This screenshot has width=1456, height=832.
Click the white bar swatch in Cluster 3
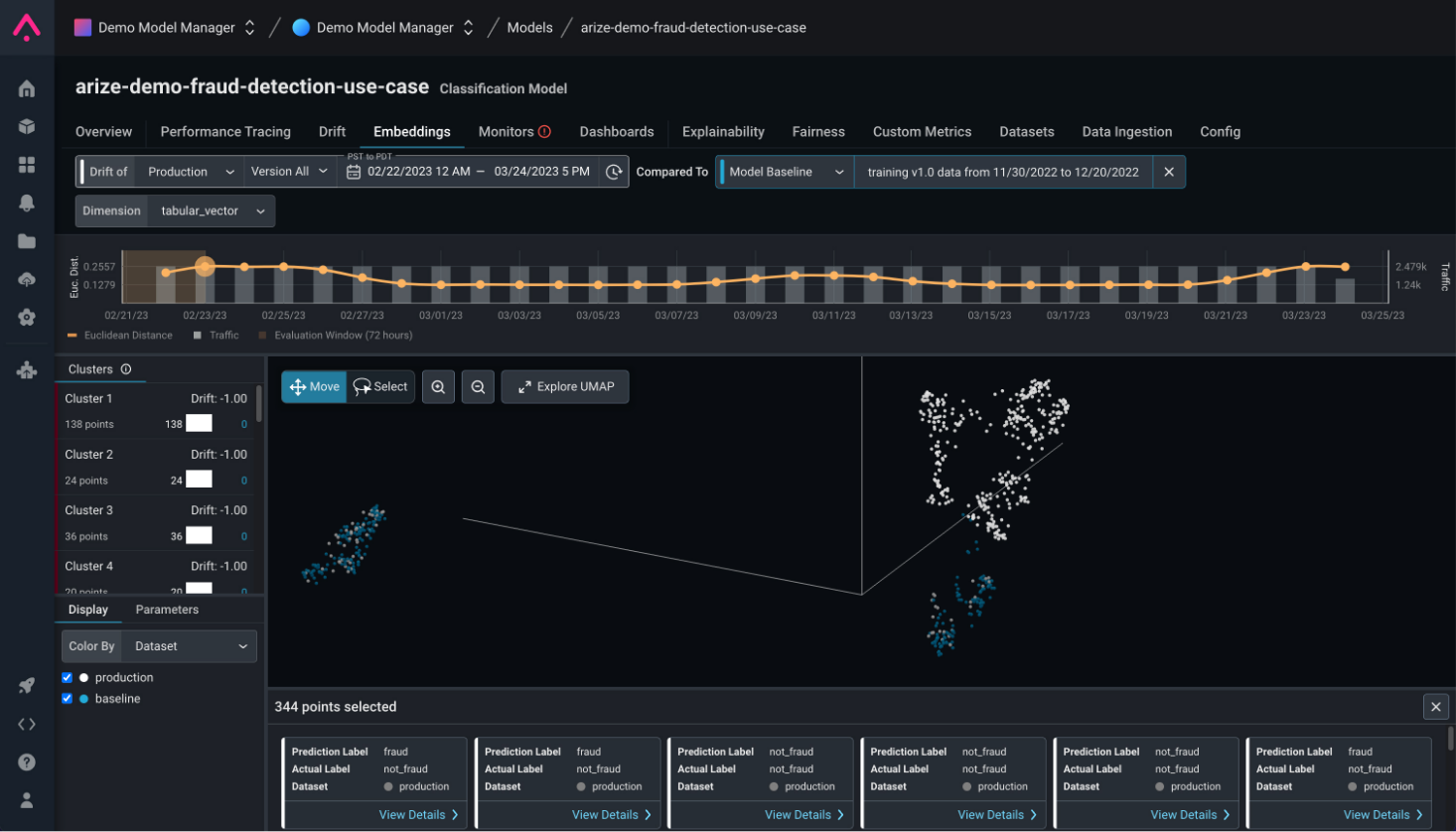pos(200,535)
